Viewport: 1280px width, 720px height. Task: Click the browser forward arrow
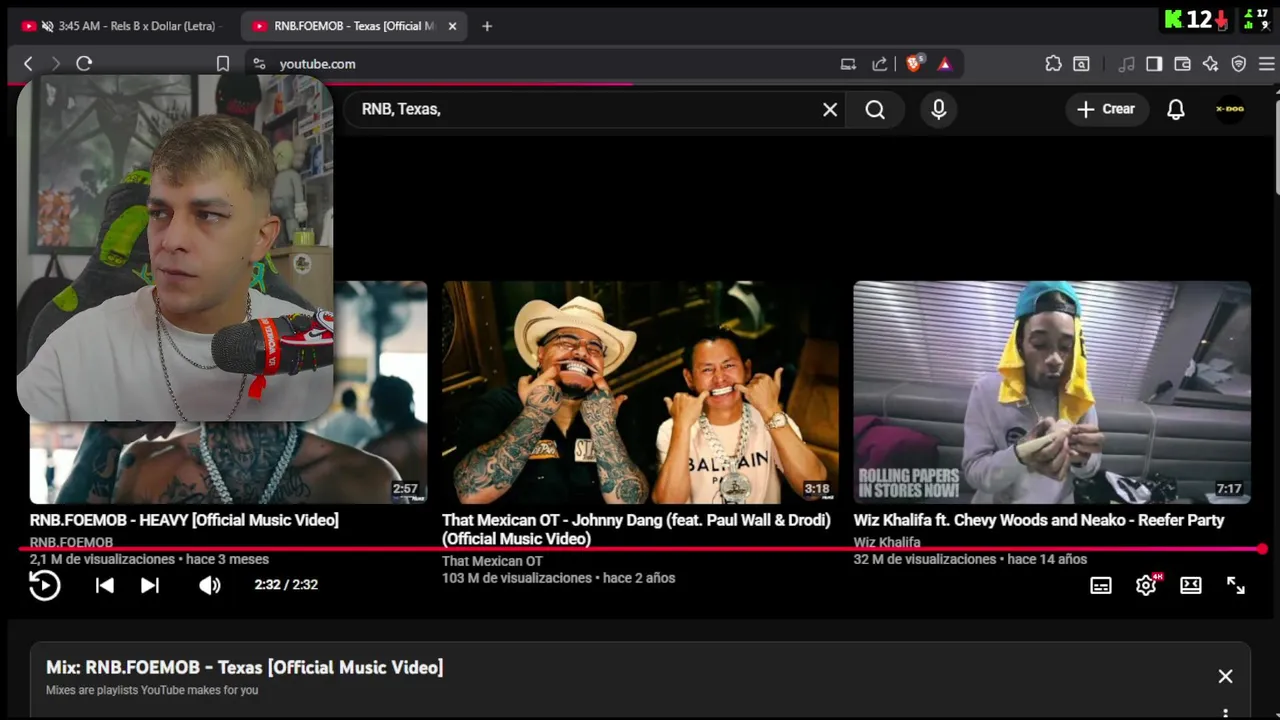pos(55,64)
